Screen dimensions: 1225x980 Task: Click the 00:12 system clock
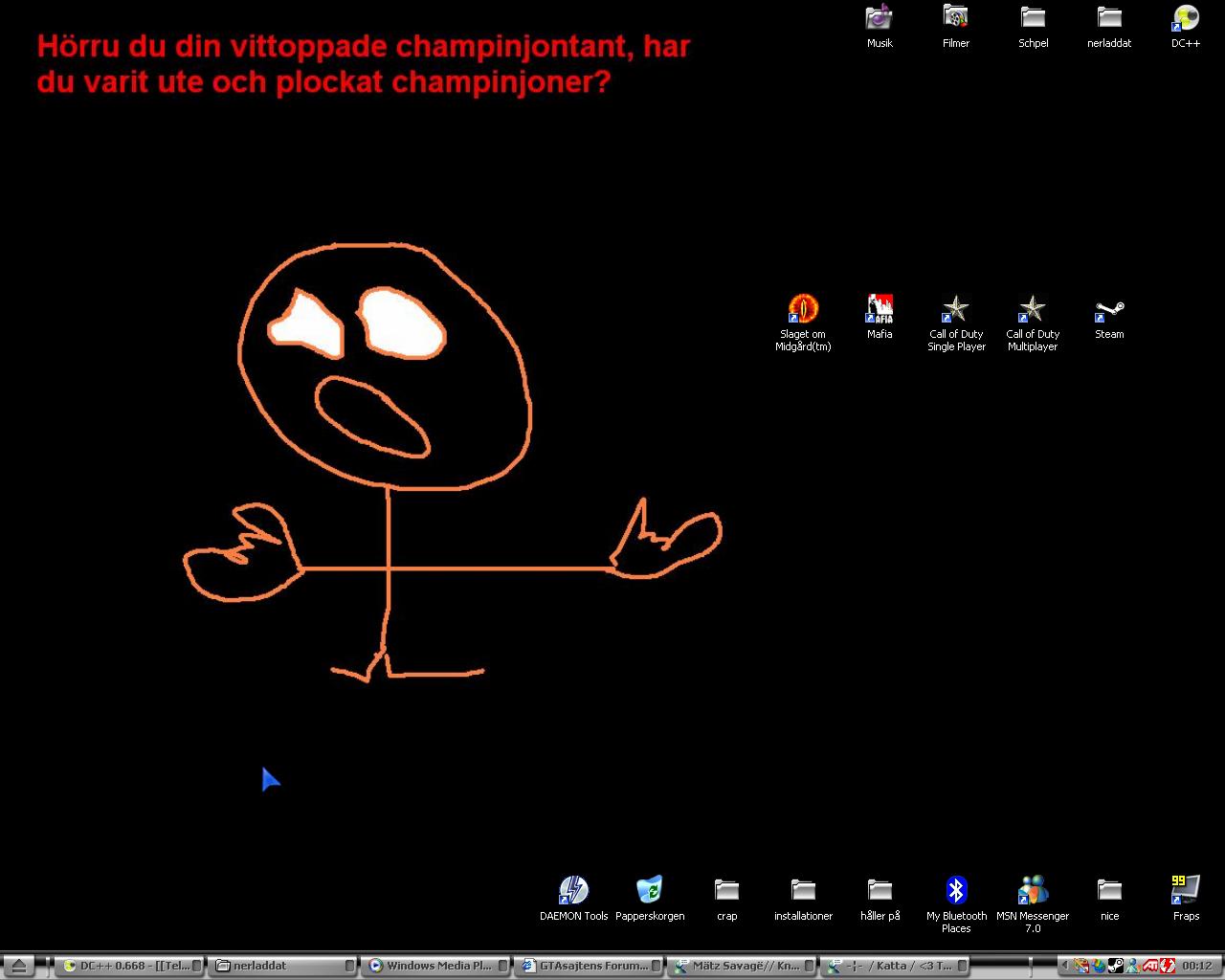(x=1197, y=966)
